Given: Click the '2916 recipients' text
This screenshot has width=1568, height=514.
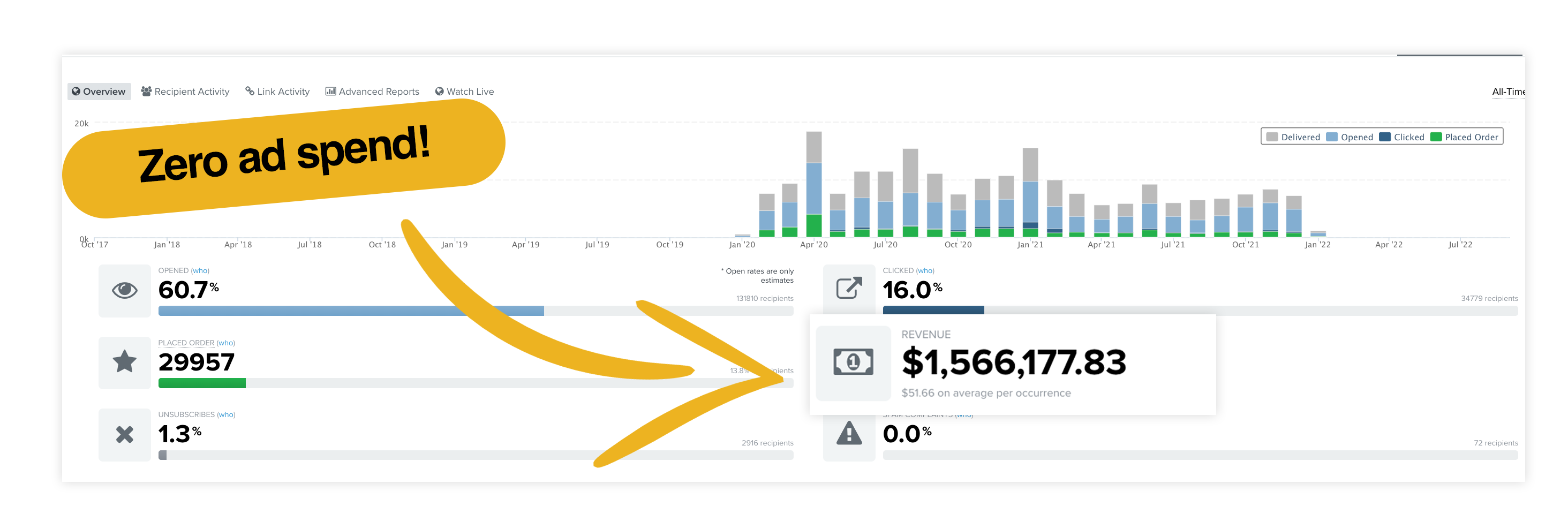Looking at the screenshot, I should [767, 443].
